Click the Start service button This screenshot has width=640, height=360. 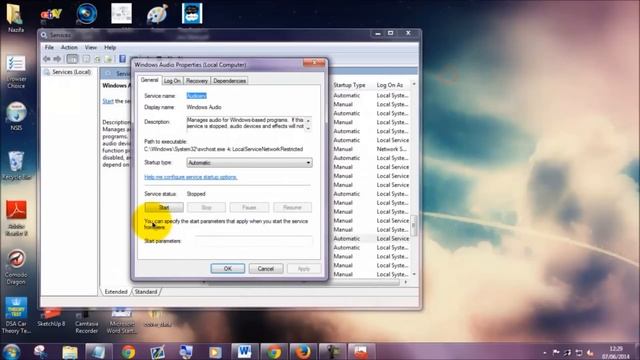click(x=164, y=207)
